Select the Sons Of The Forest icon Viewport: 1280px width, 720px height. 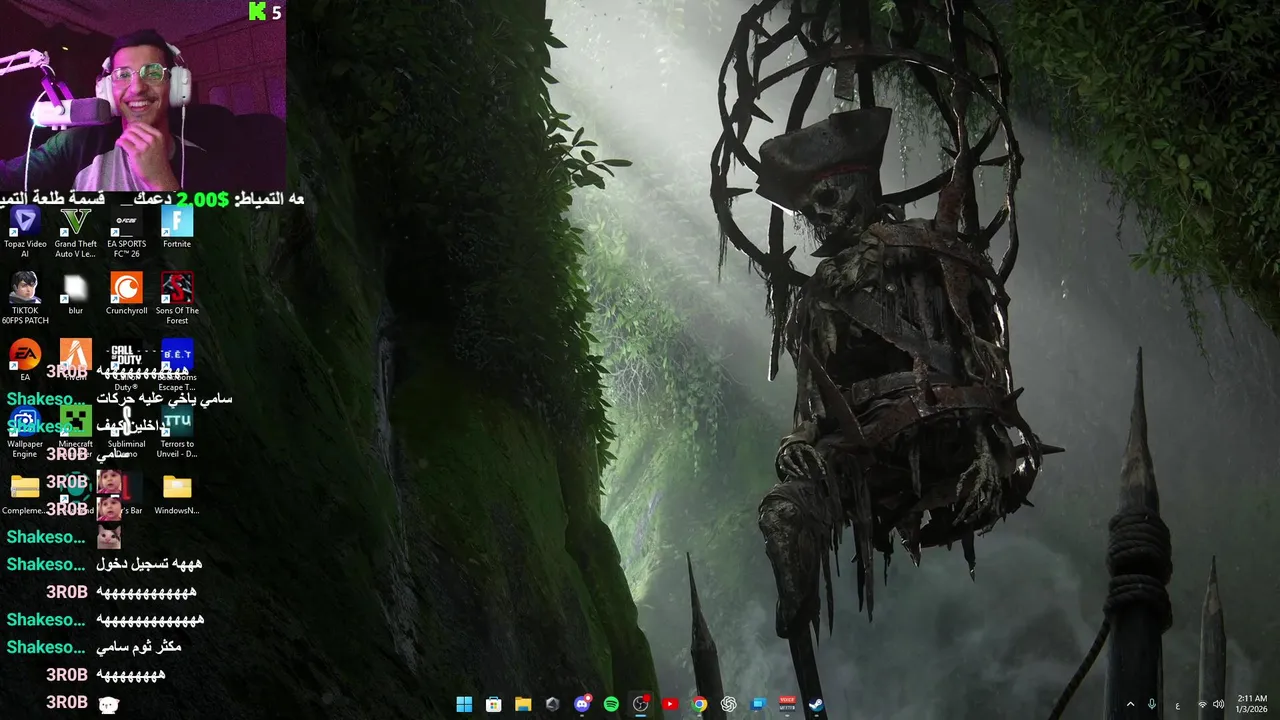177,298
